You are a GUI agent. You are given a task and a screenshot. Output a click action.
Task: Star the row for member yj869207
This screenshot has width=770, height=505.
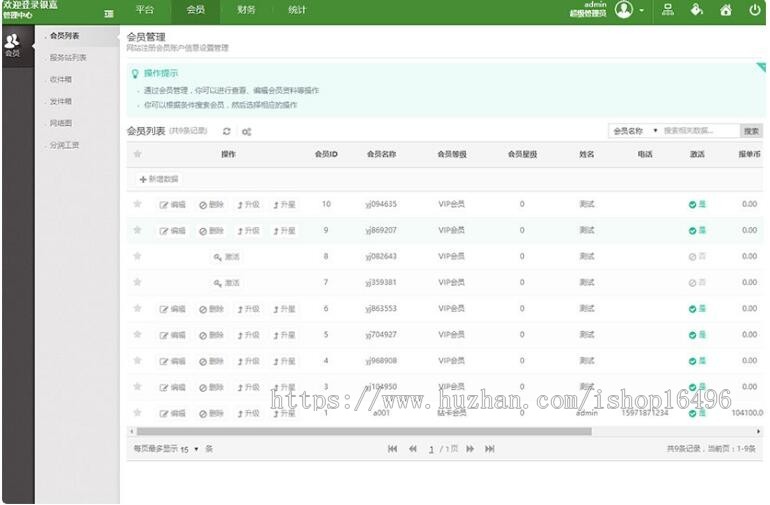[x=138, y=230]
